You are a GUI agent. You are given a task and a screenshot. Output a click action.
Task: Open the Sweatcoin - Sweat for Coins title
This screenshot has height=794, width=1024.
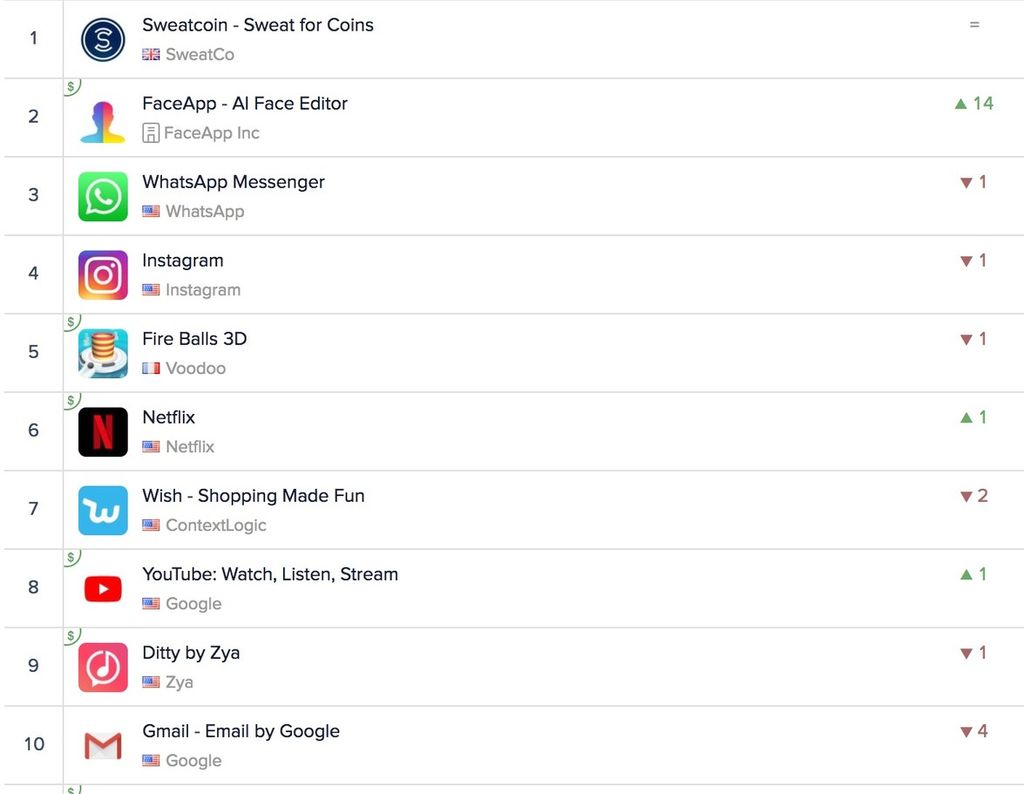coord(258,25)
